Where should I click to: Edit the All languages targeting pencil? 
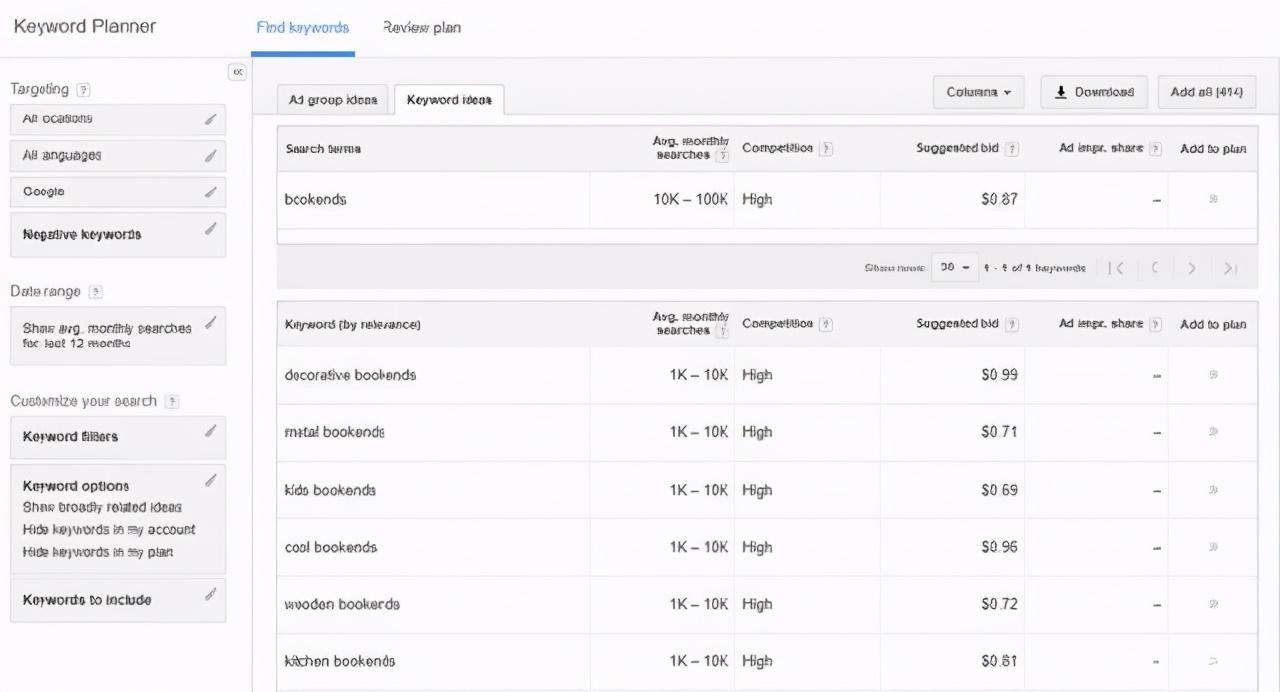point(210,155)
